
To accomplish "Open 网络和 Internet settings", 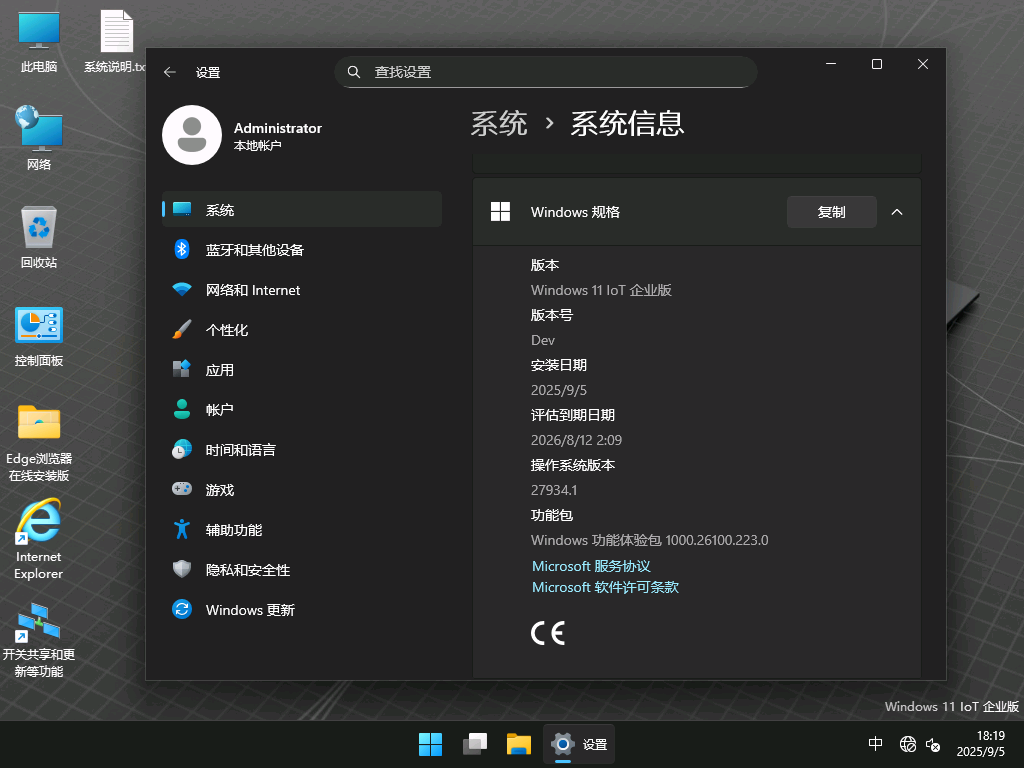I will coord(302,289).
